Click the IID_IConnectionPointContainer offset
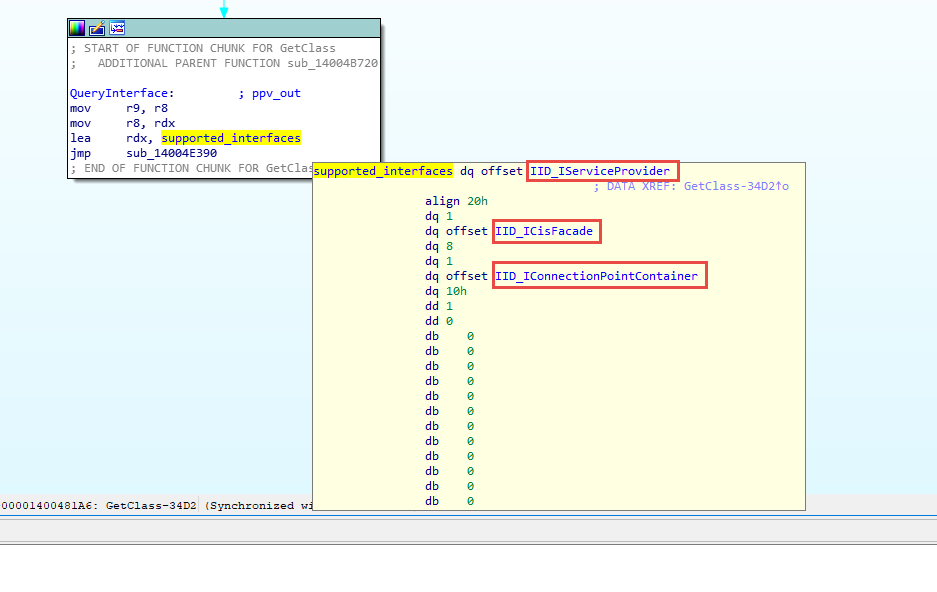Screen dimensions: 937x592 coord(600,275)
